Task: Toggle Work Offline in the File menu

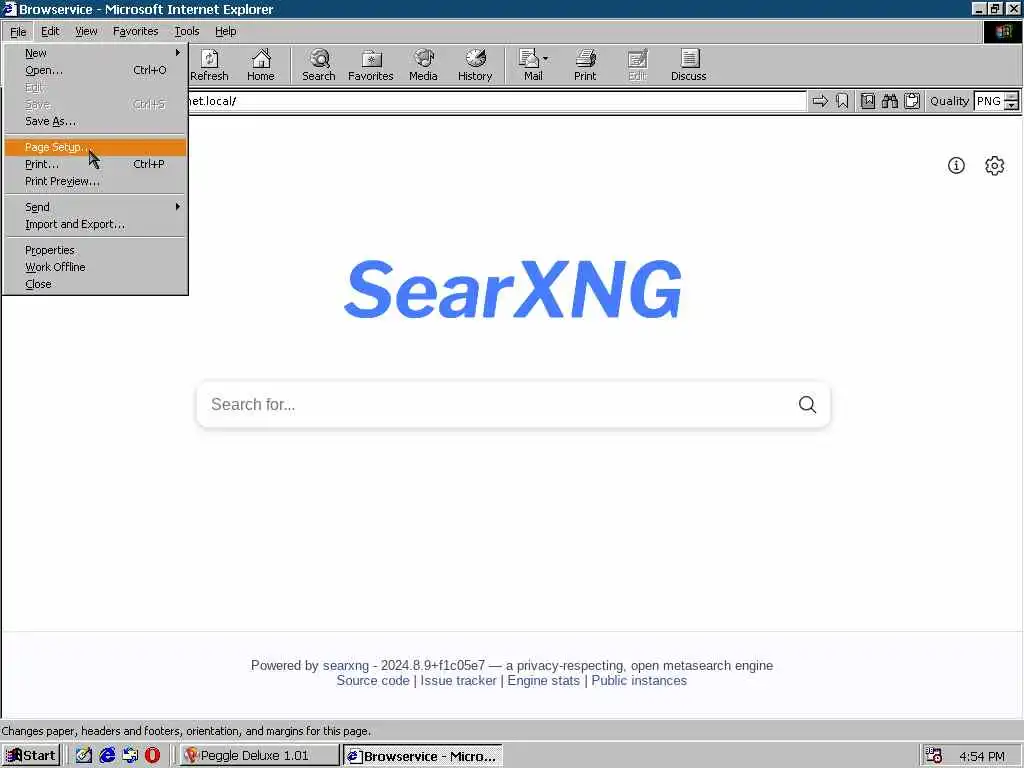Action: (x=96, y=267)
